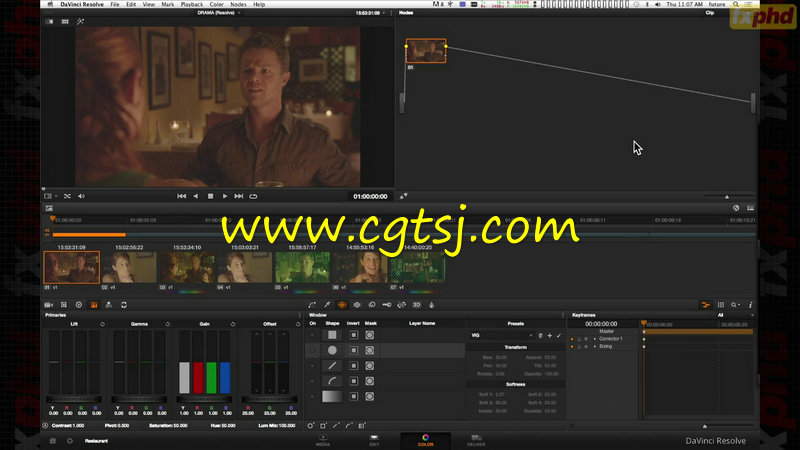Screen dimensions: 800x450
Task: Add a new curve window
Action: tap(349, 425)
